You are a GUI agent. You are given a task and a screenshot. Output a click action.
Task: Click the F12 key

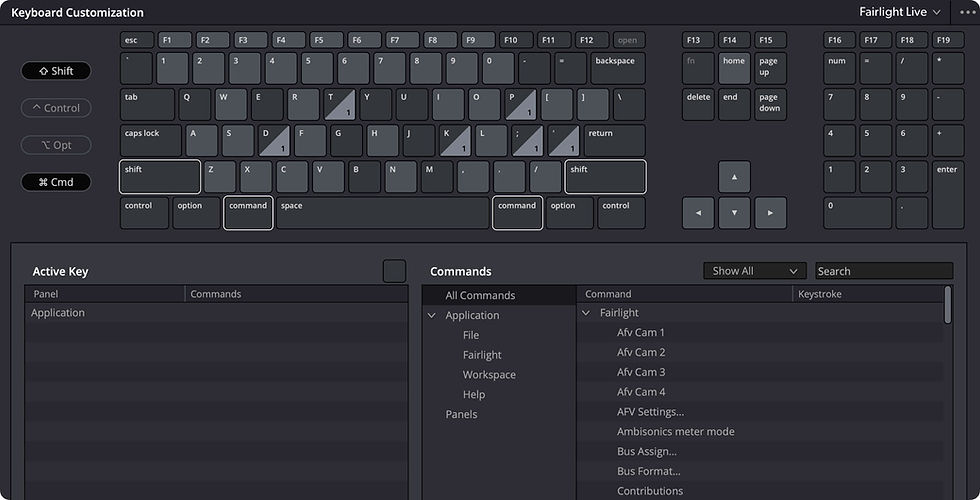(592, 40)
